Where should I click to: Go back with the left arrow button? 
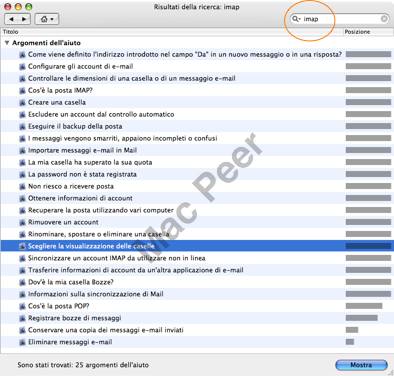click(11, 19)
